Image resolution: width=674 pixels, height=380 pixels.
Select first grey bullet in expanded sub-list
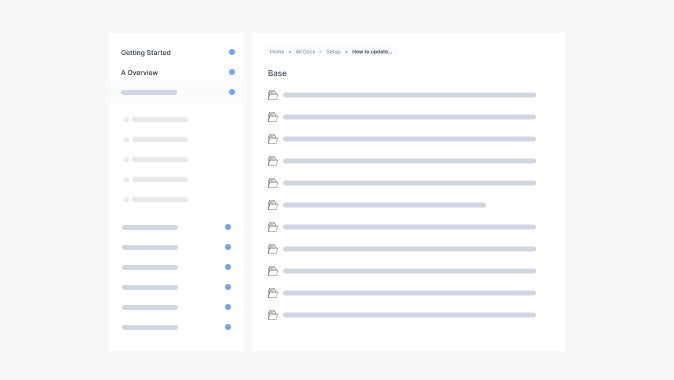click(126, 120)
